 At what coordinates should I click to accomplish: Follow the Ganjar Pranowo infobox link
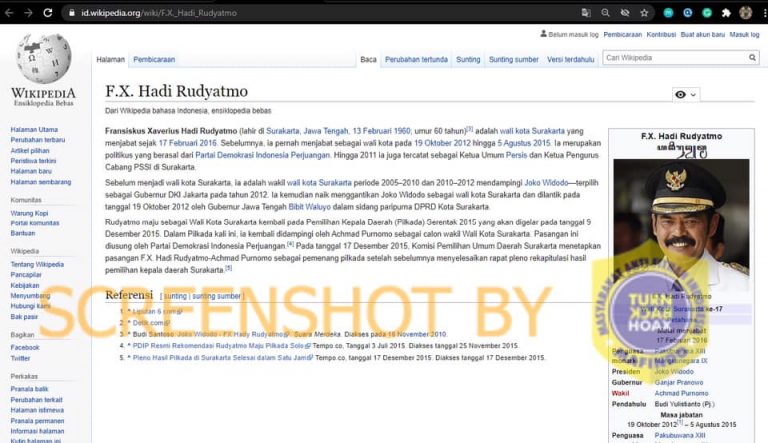679,382
